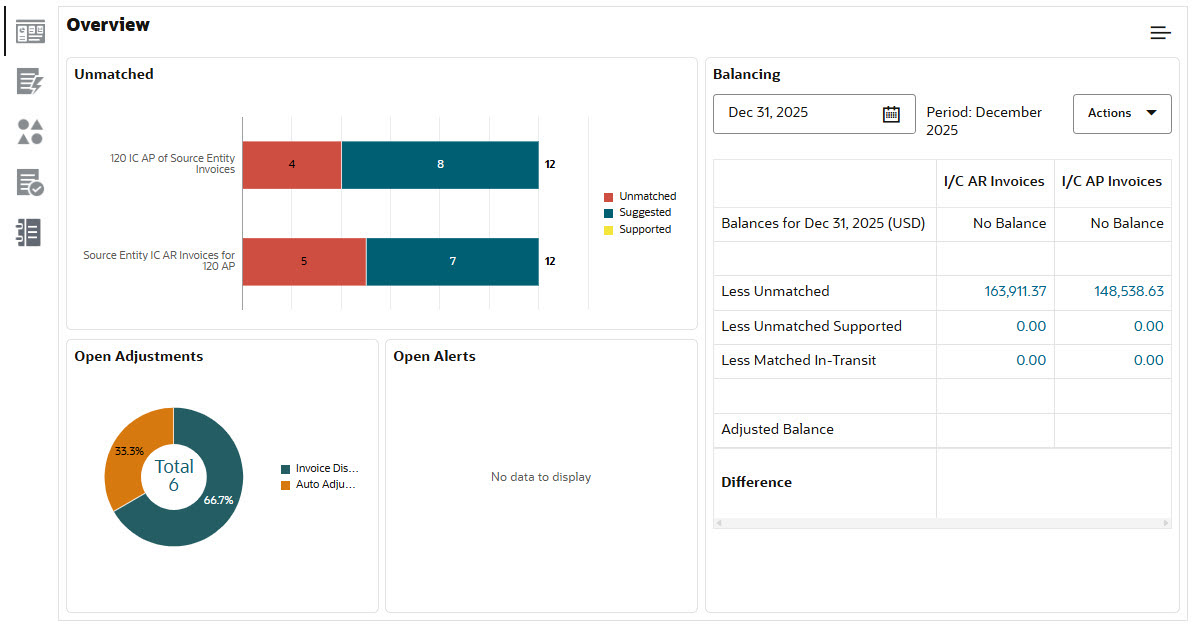
Task: Click the Less Unmatched row label
Action: click(x=775, y=291)
